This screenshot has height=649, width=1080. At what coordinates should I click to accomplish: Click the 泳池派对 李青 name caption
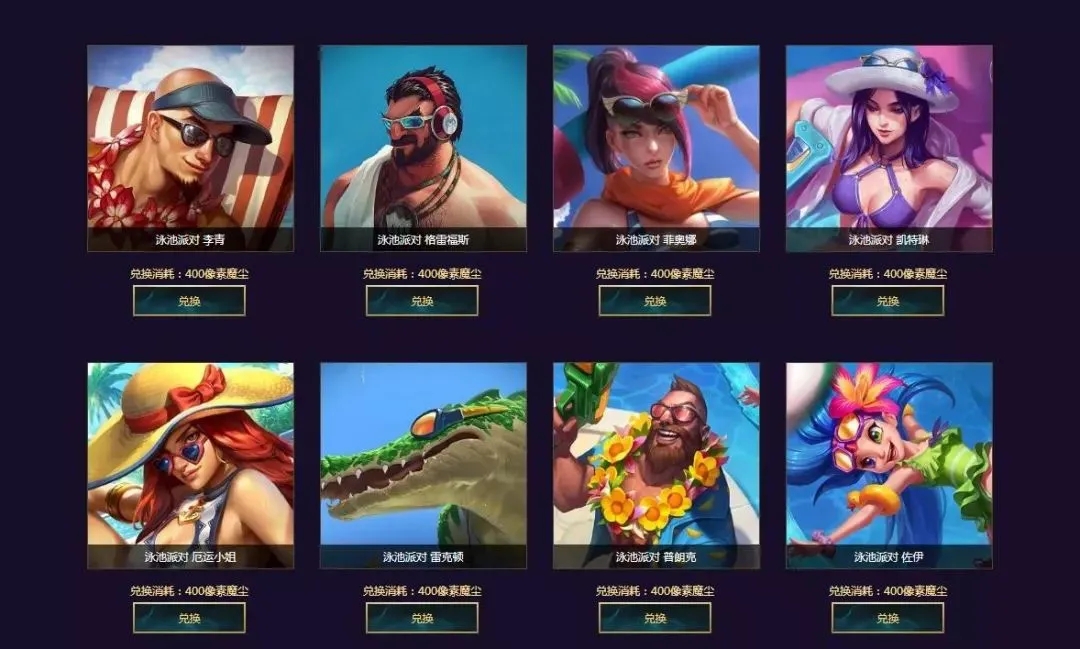click(x=190, y=240)
